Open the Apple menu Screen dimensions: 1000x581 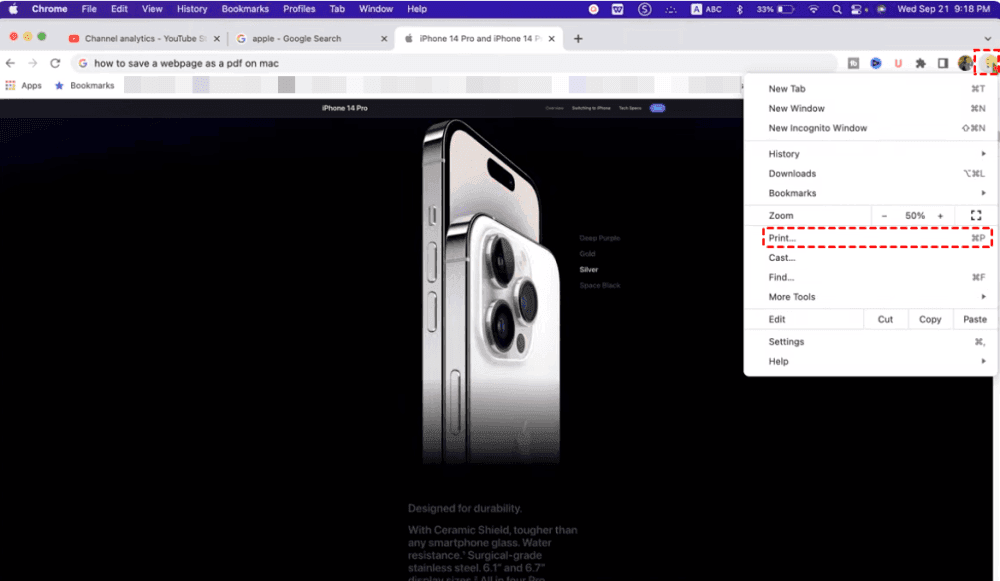pyautogui.click(x=13, y=9)
